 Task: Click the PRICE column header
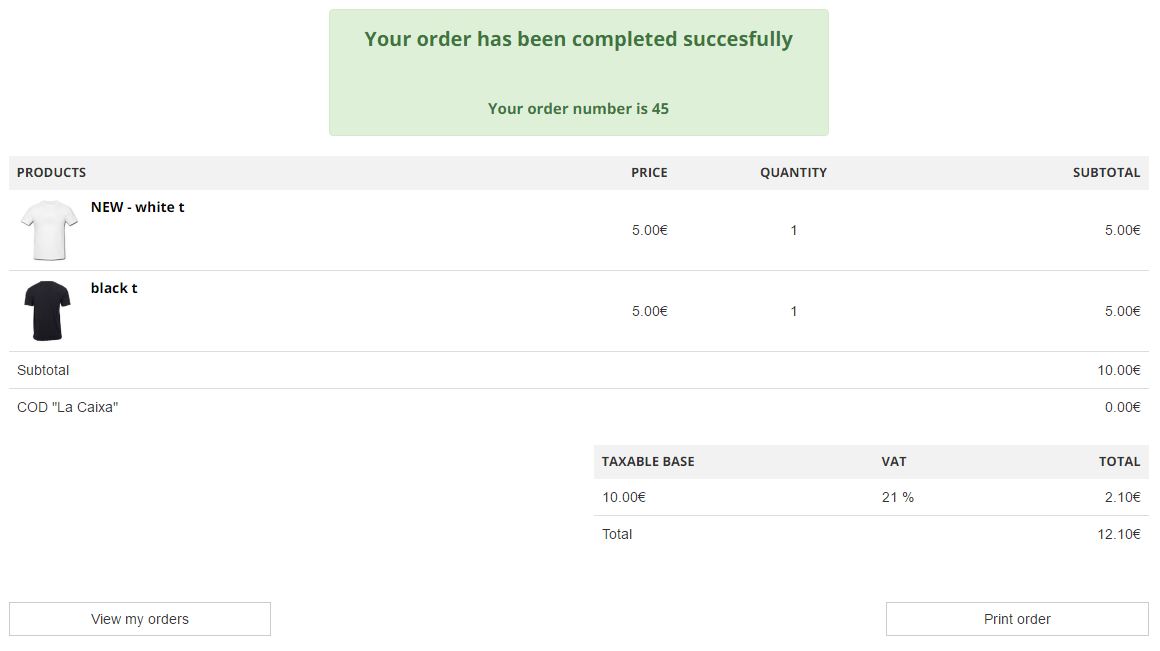tap(650, 172)
